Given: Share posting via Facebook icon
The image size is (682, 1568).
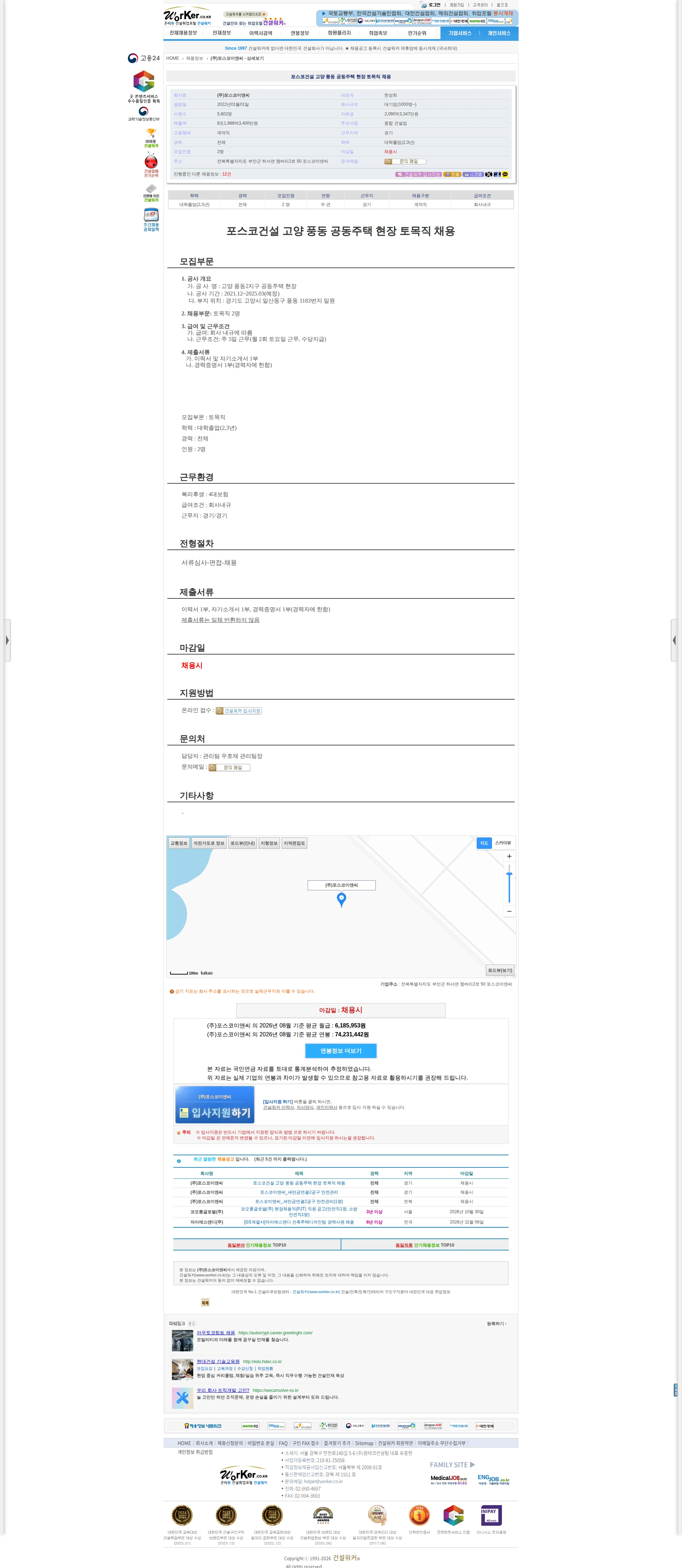Looking at the screenshot, I should tap(497, 175).
